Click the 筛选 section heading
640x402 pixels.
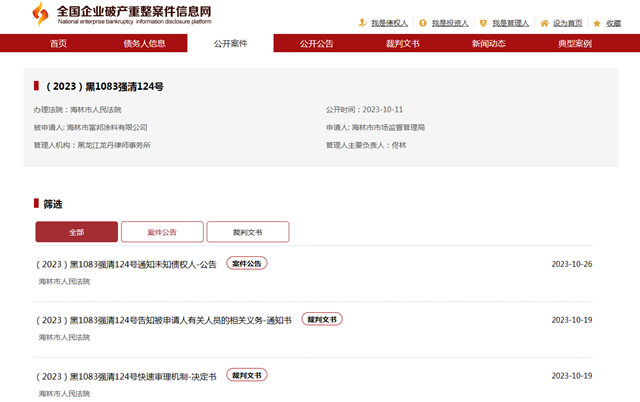click(x=53, y=204)
